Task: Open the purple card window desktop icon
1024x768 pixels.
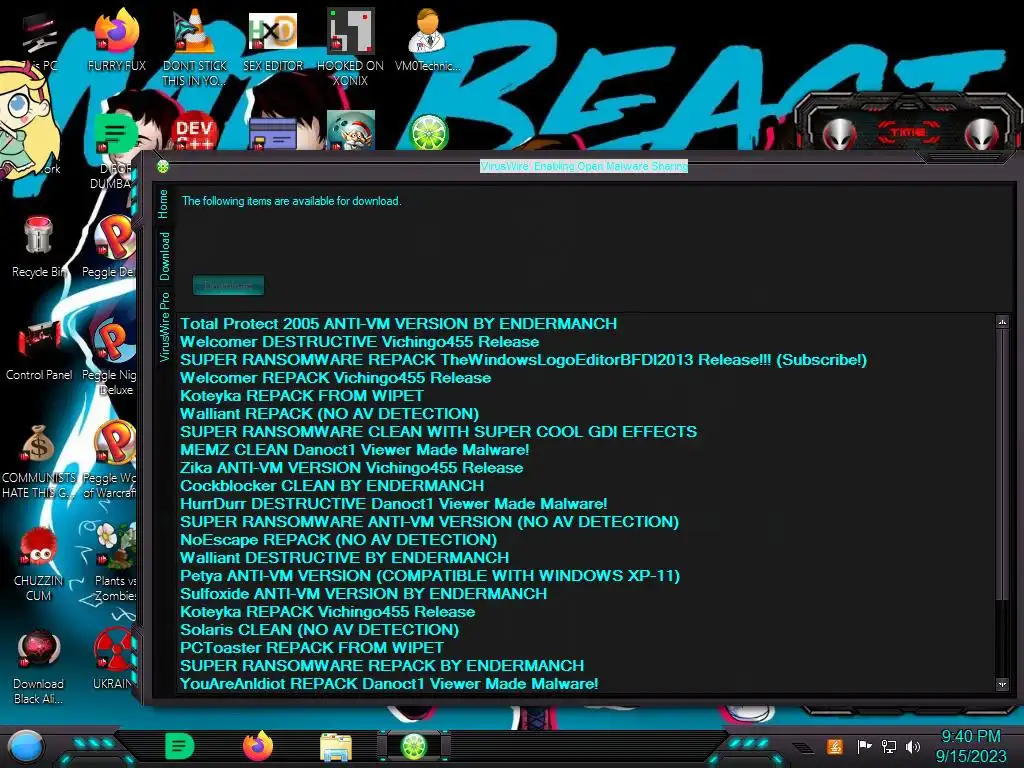Action: pos(273,134)
